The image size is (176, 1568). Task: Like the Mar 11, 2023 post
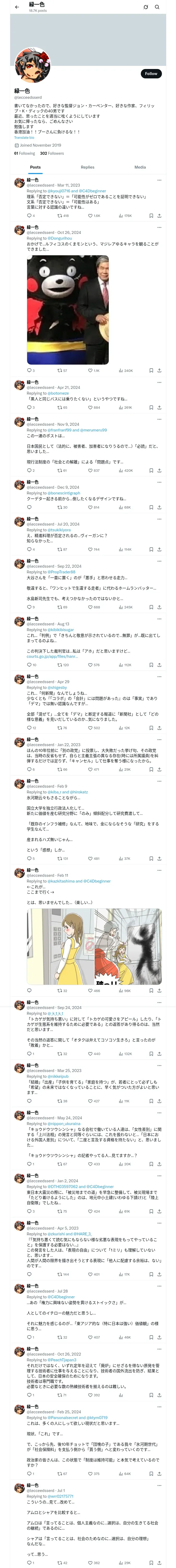(x=90, y=216)
